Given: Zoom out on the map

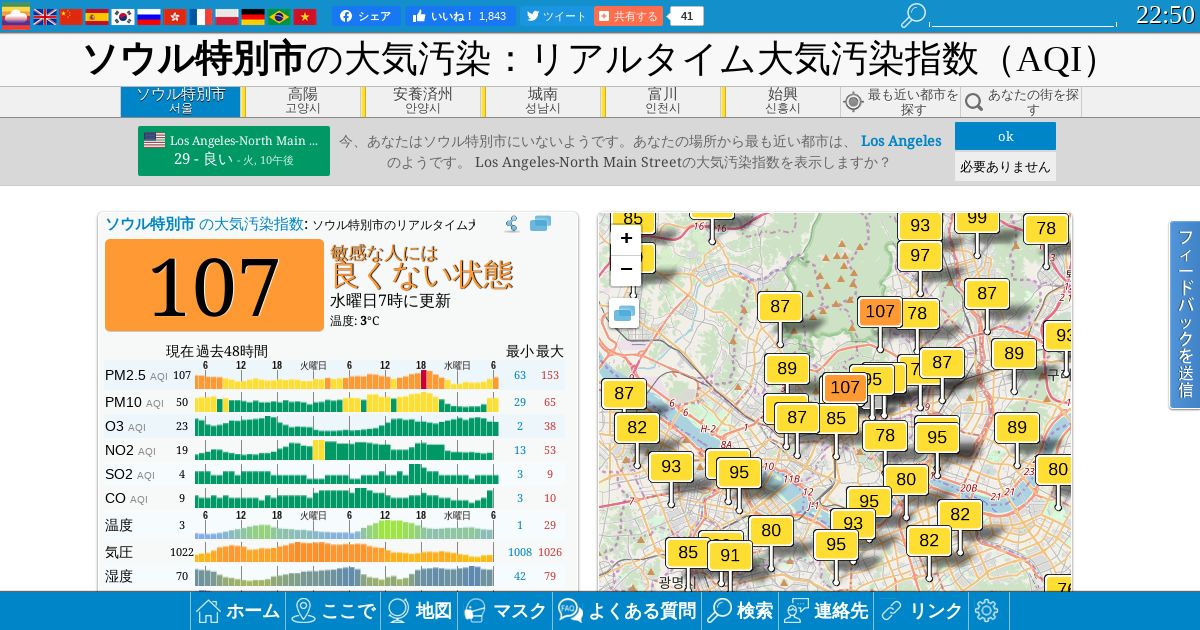Looking at the screenshot, I should (626, 270).
